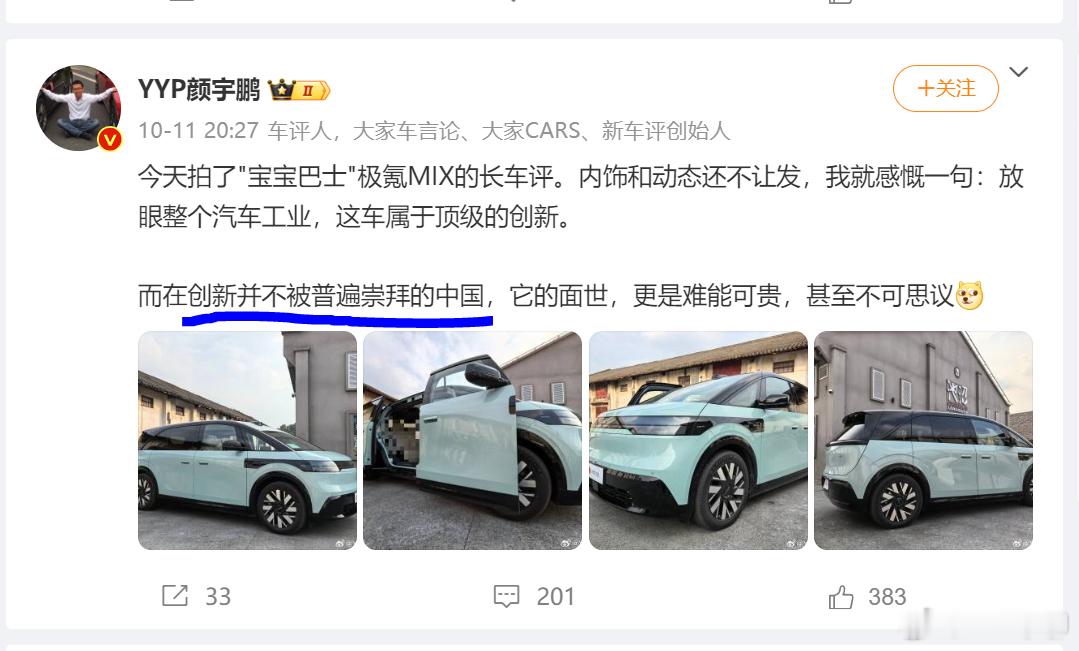
Task: Click the crown membership level badge
Action: coord(299,90)
